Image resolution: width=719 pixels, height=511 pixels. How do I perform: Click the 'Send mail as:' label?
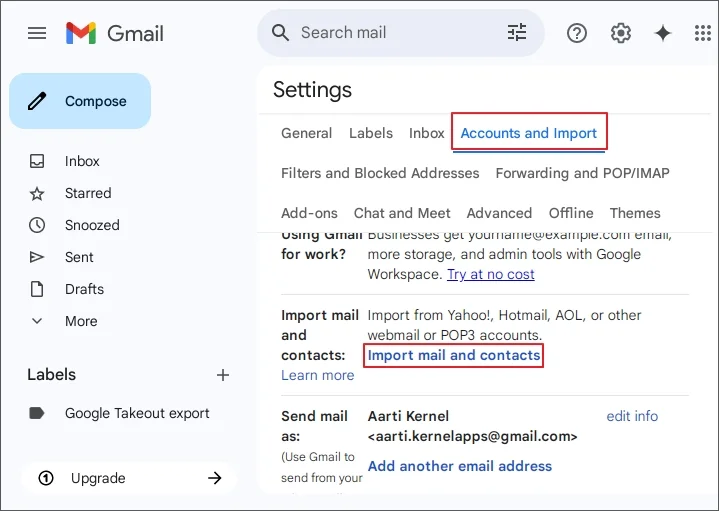[x=314, y=426]
